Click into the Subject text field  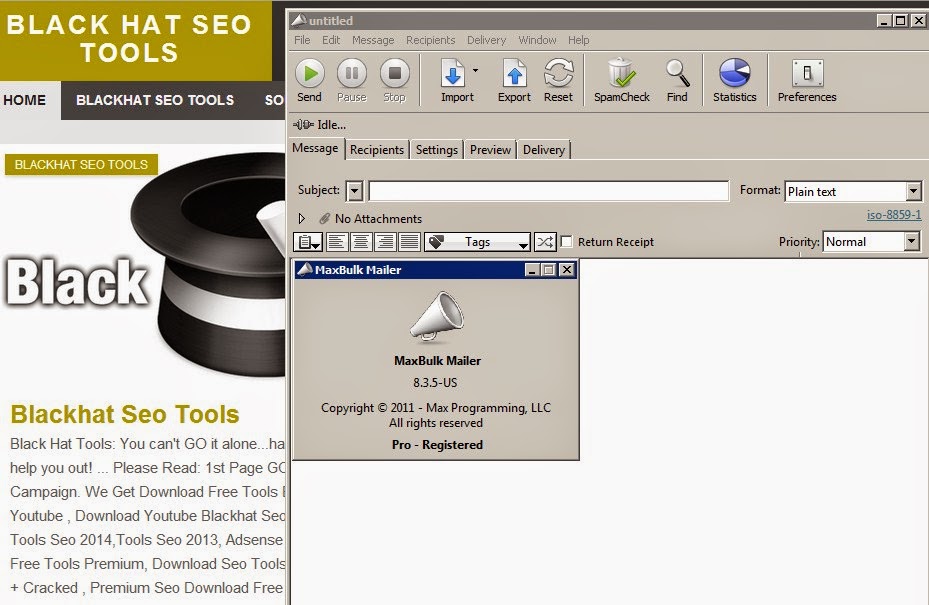point(549,191)
